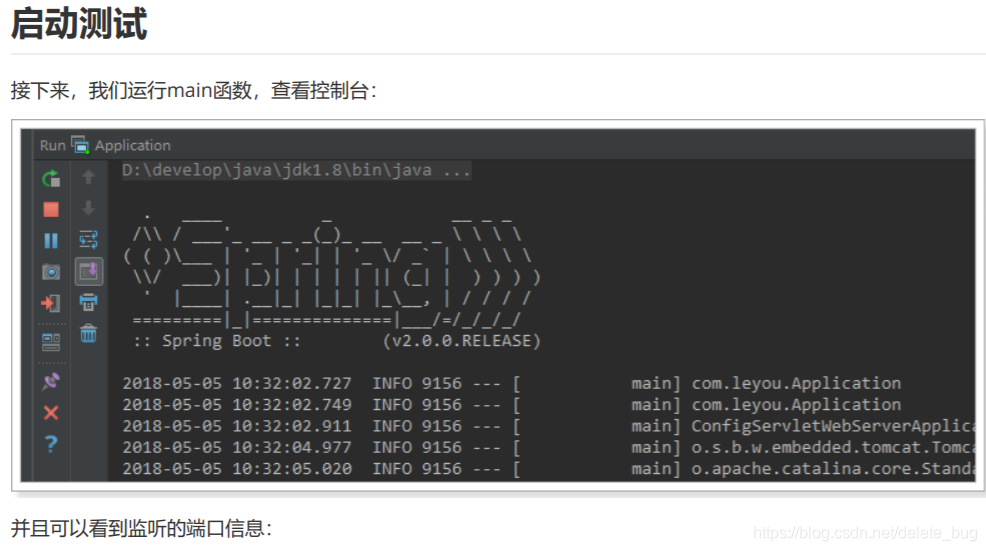Print the console output
This screenshot has height=551, width=986.
point(89,302)
